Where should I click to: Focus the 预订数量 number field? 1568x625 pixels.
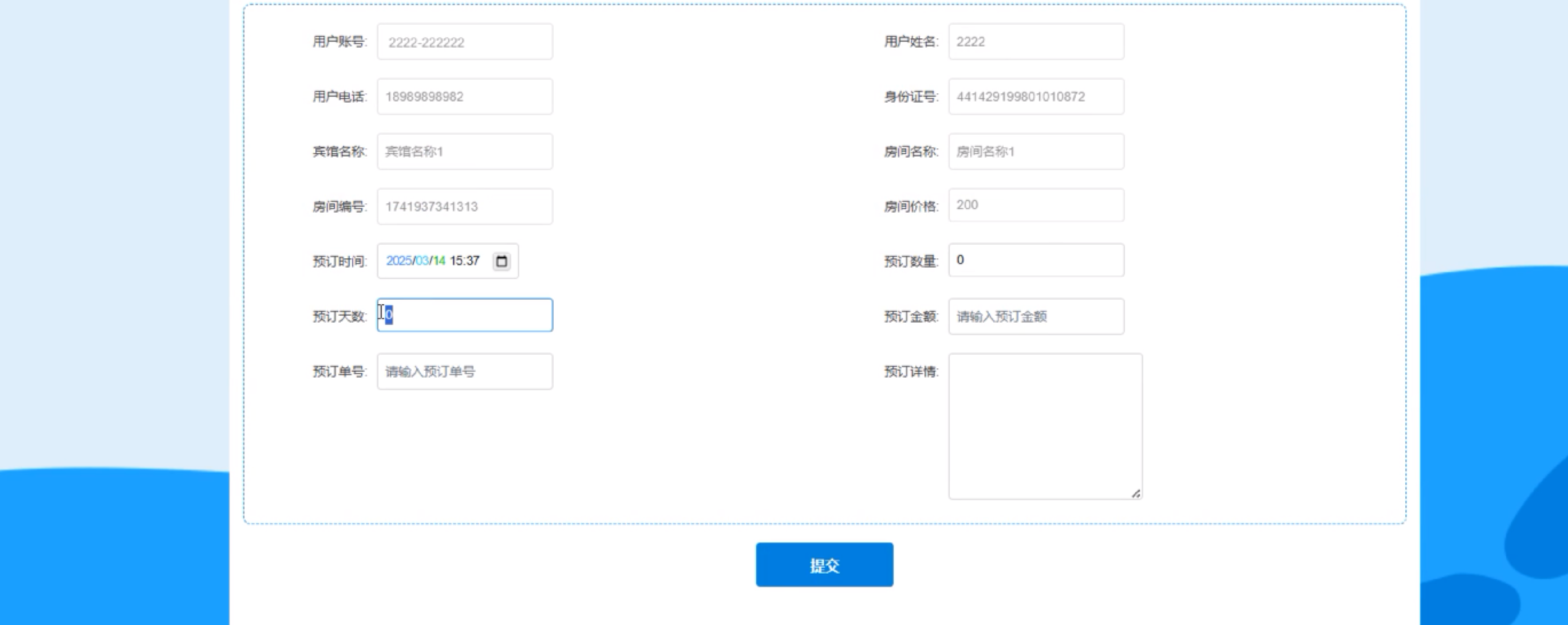[x=1036, y=260]
